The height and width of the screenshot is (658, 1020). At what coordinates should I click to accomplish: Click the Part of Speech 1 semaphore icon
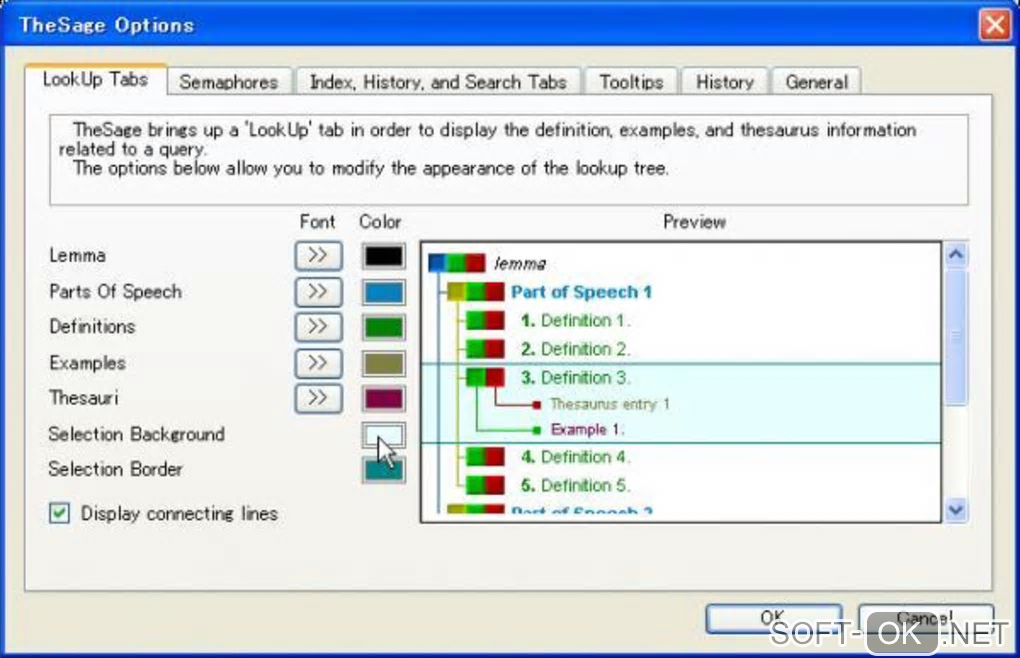(476, 291)
